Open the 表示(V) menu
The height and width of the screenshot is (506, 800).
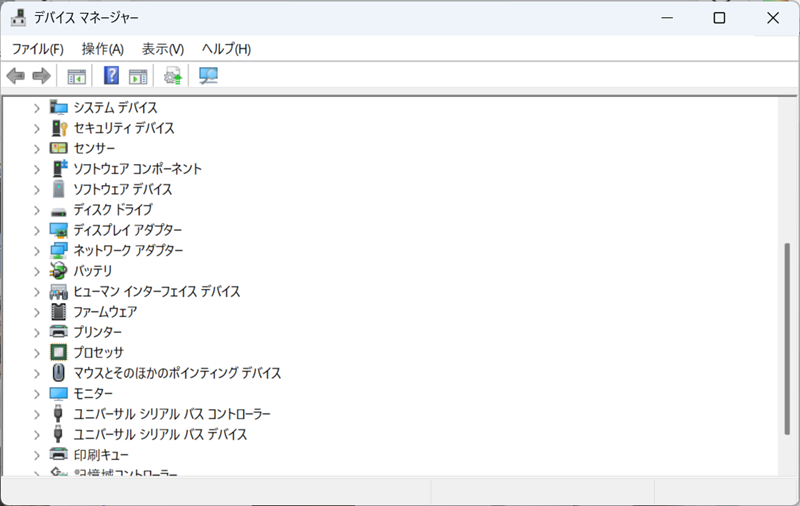[162, 49]
